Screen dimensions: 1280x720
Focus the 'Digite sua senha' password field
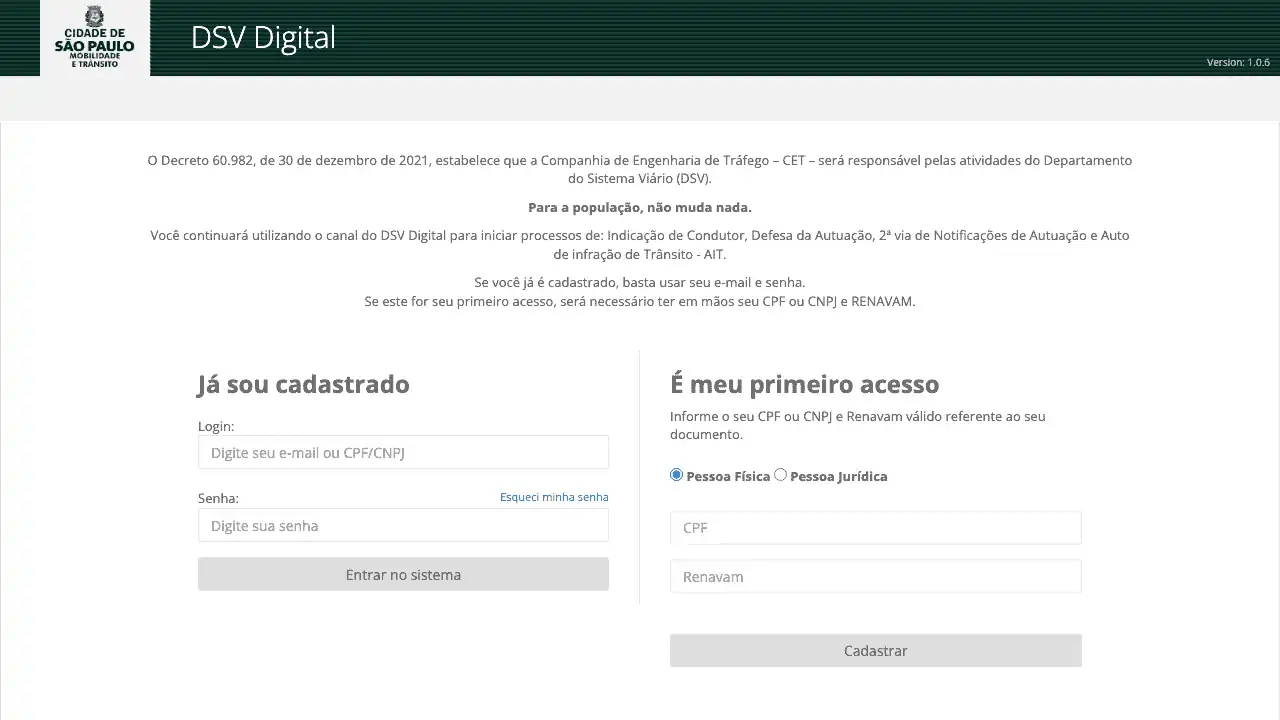[403, 526]
